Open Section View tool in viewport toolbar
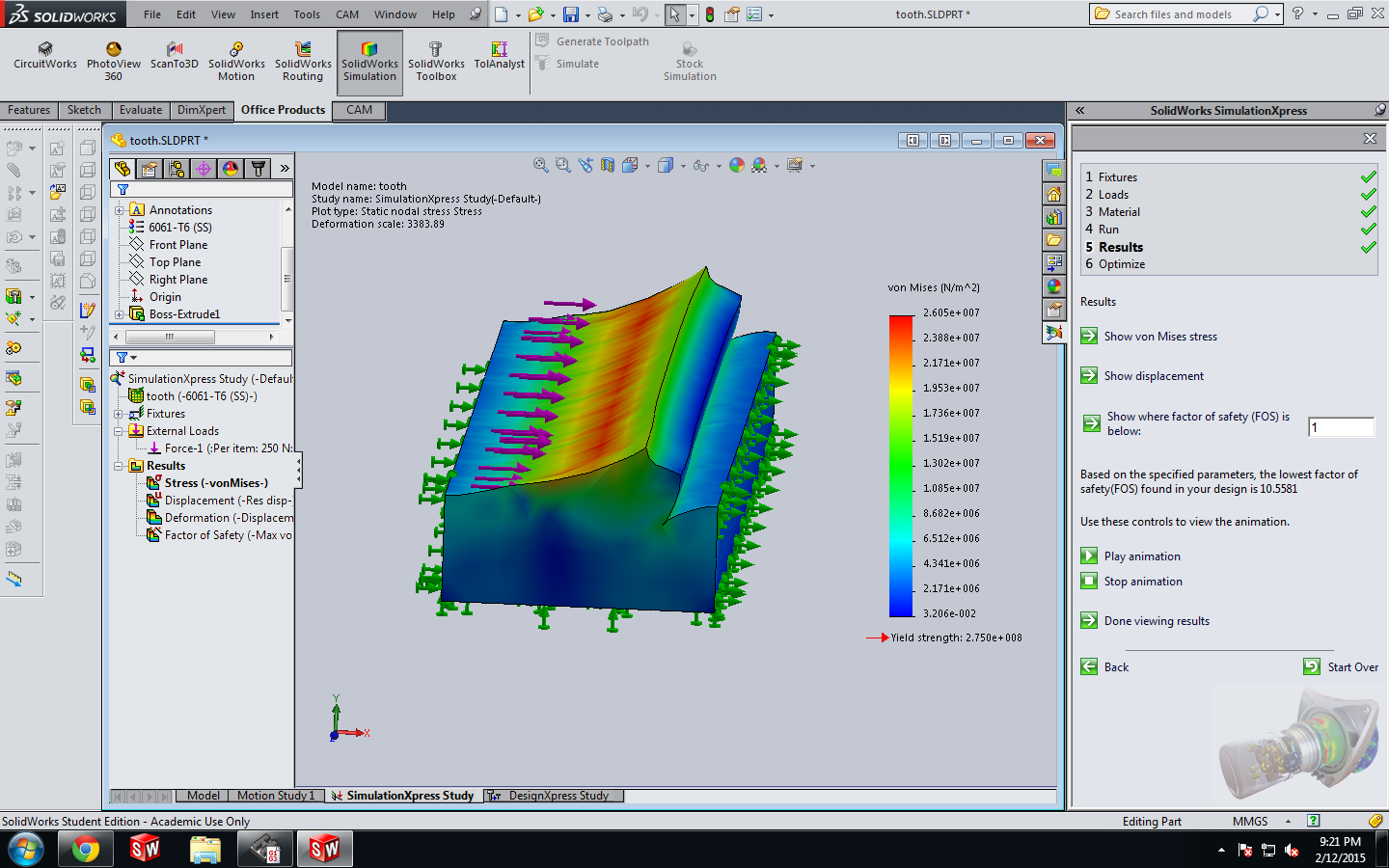Viewport: 1389px width, 868px height. coord(608,166)
